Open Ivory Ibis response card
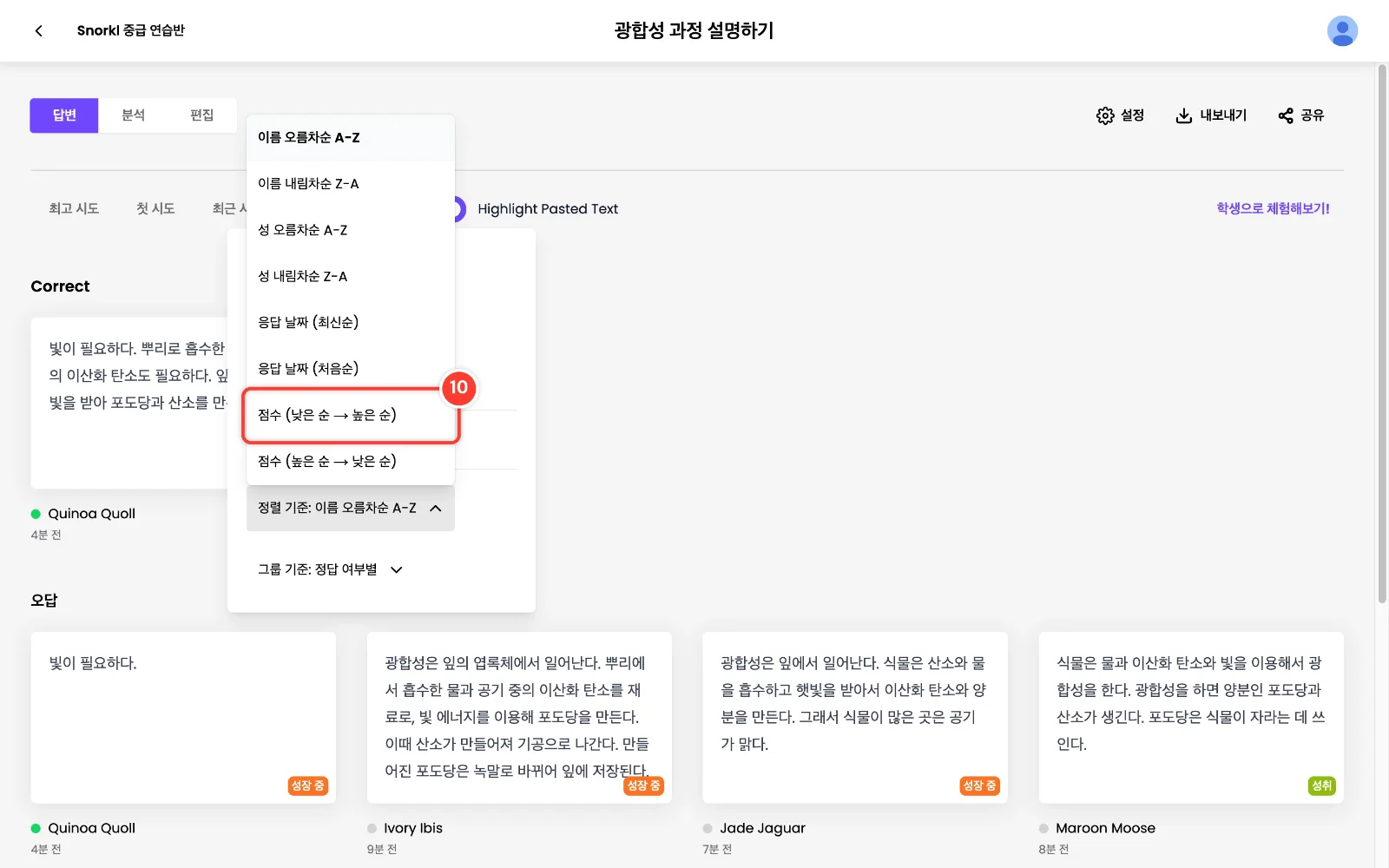 (519, 717)
